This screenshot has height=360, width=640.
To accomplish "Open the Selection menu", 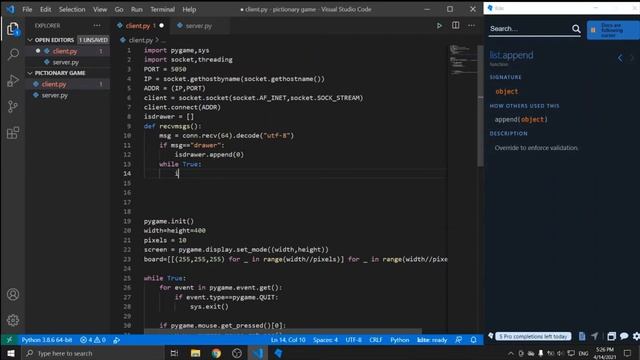I will [72, 9].
